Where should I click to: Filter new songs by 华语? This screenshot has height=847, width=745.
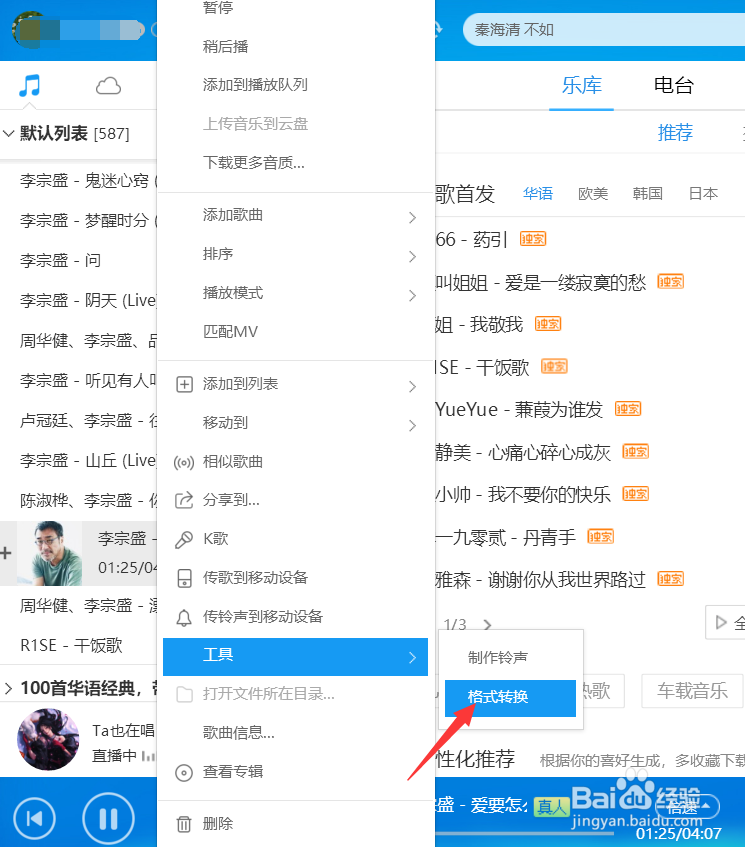[538, 193]
